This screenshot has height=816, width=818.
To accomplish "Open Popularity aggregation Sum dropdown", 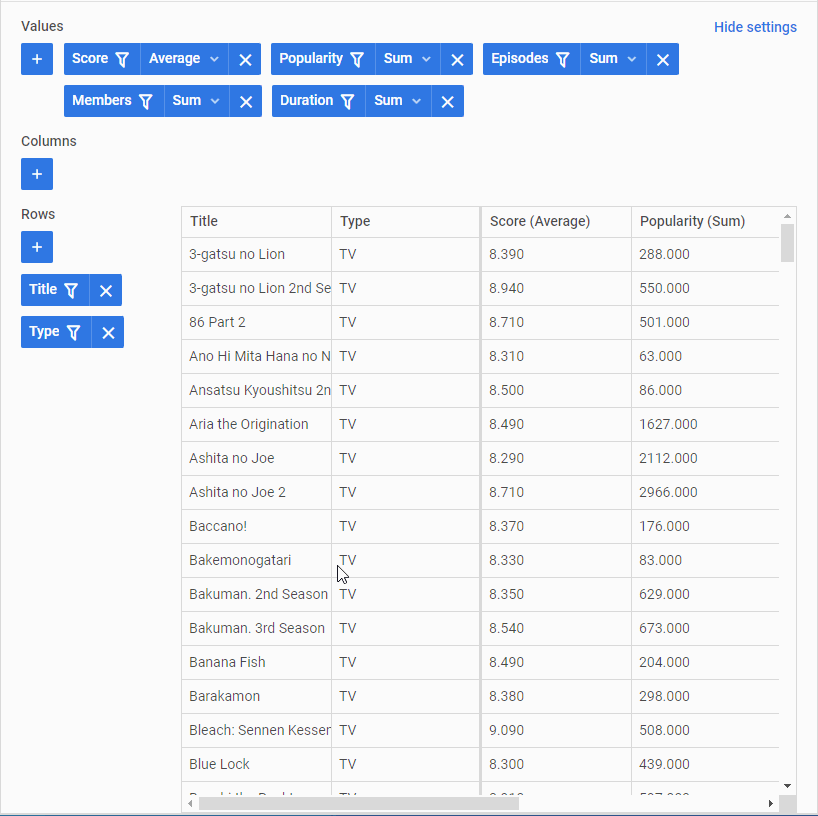I will (407, 59).
